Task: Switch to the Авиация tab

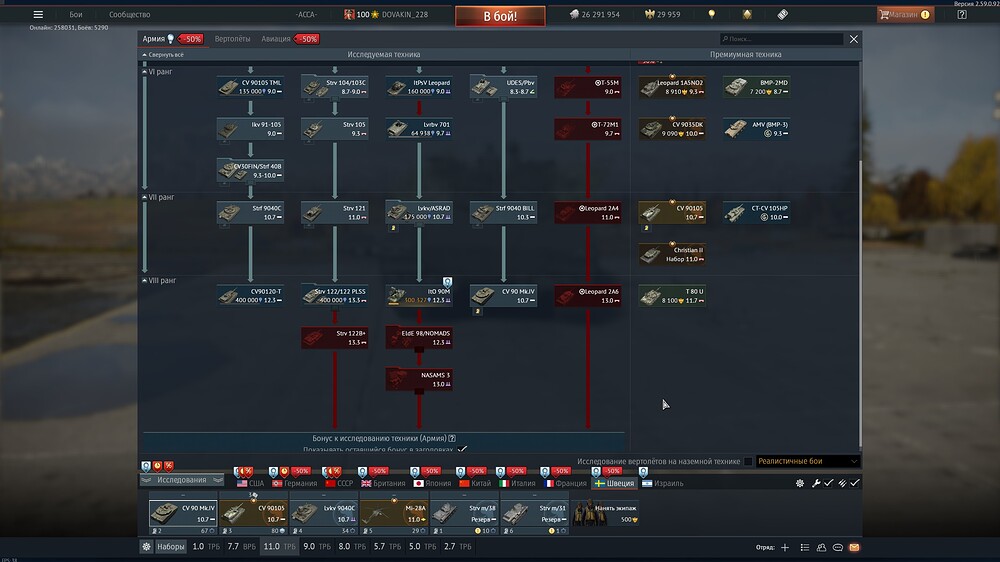Action: click(x=276, y=39)
